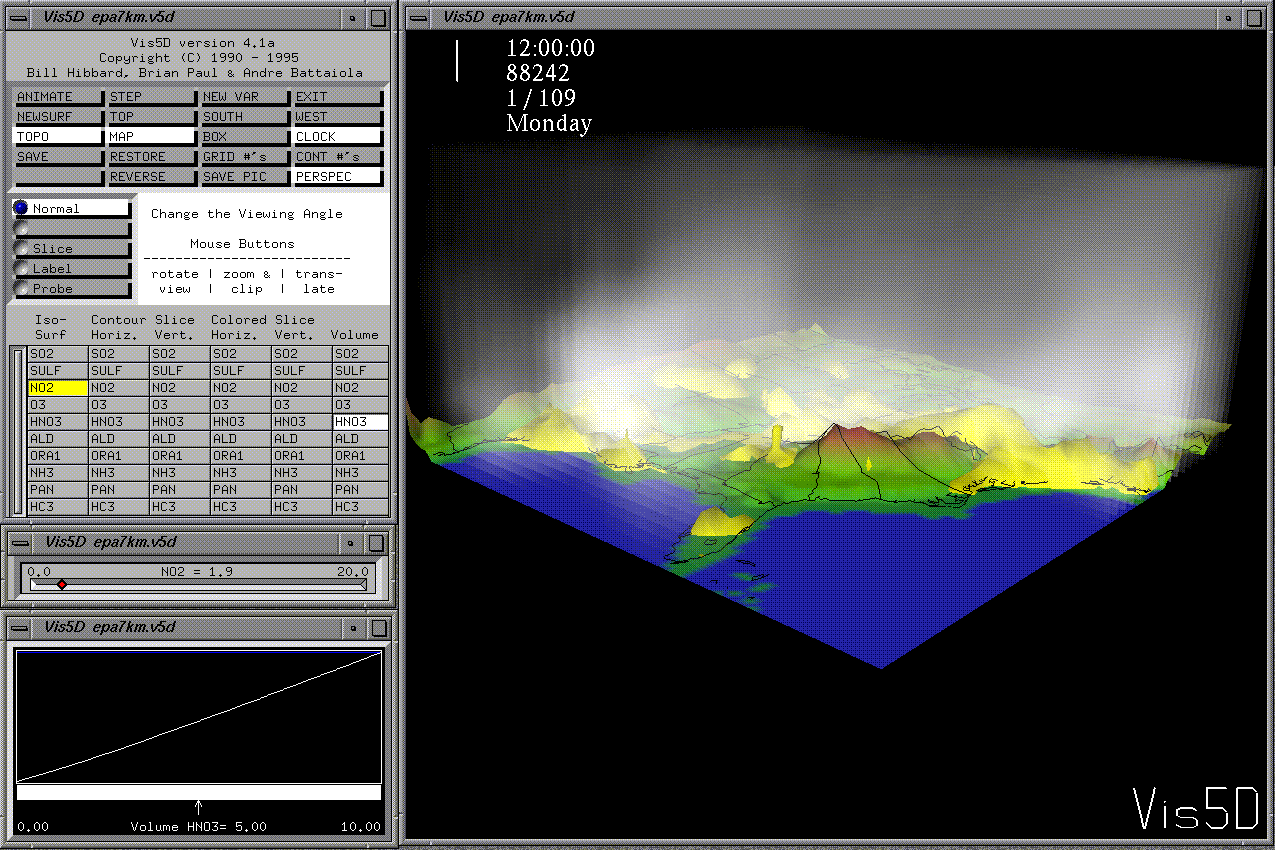
Task: Maximize the control panel window
Action: [x=377, y=17]
